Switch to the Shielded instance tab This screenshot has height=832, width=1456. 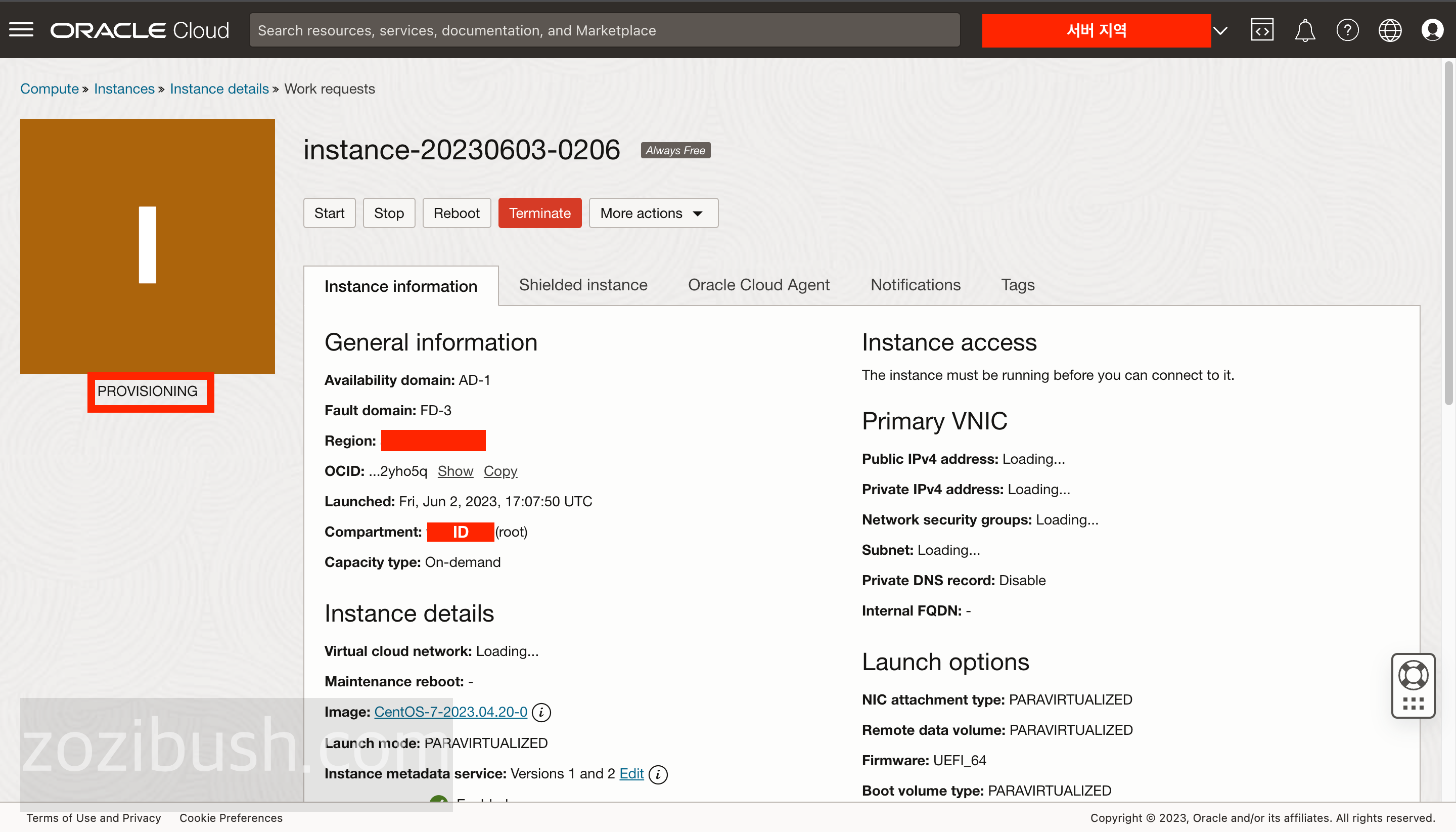coord(583,285)
